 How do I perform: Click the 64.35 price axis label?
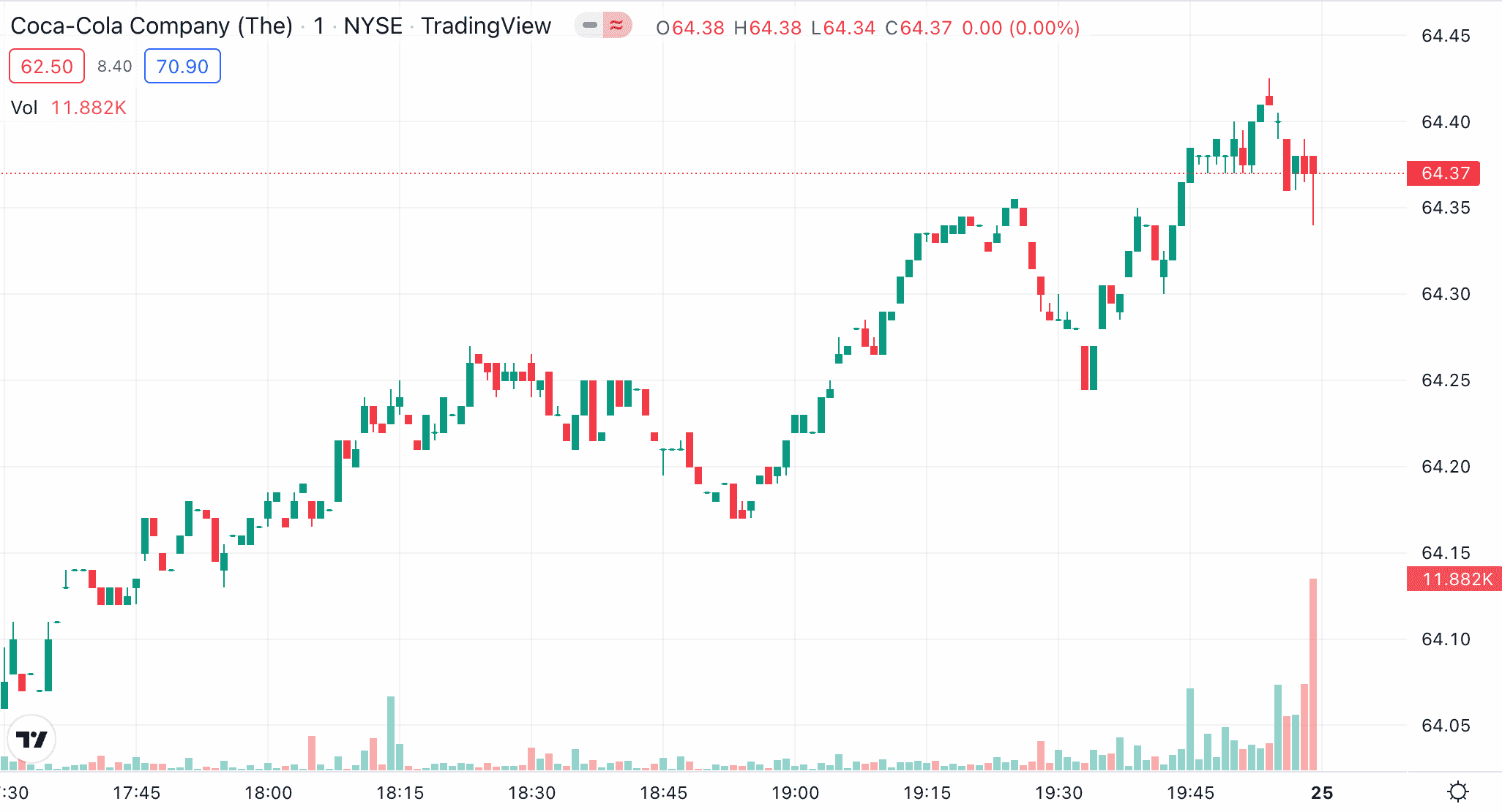(1446, 208)
